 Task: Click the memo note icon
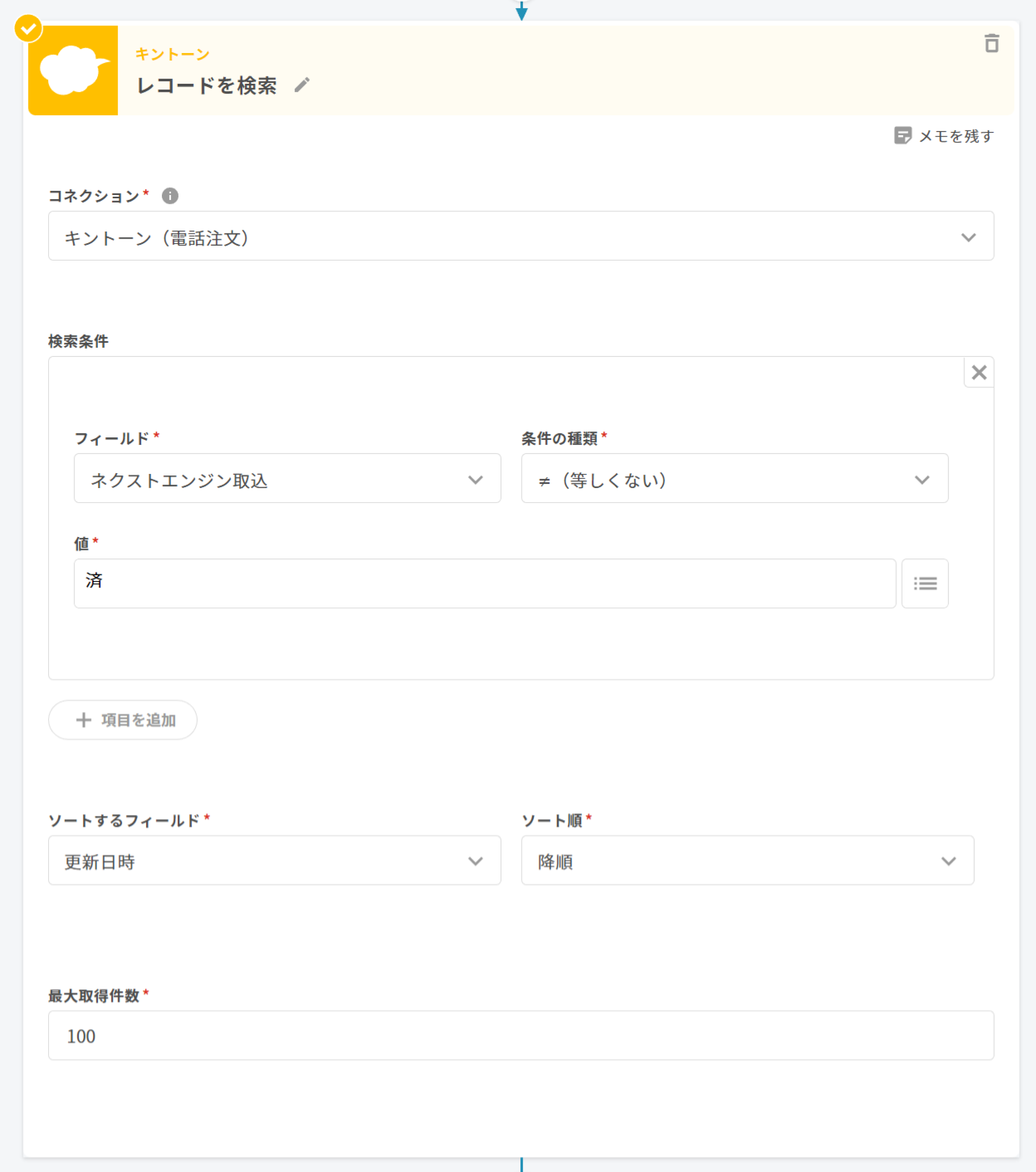(x=902, y=136)
